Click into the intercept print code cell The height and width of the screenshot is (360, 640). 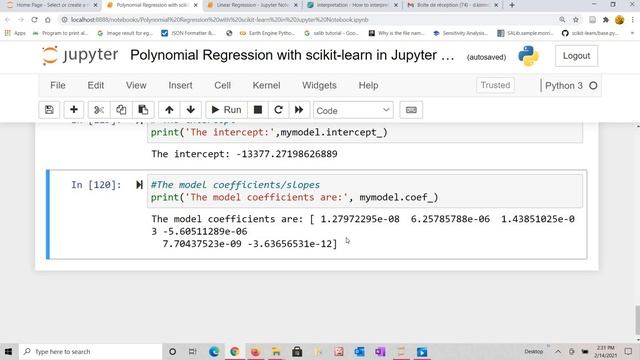[x=364, y=132]
